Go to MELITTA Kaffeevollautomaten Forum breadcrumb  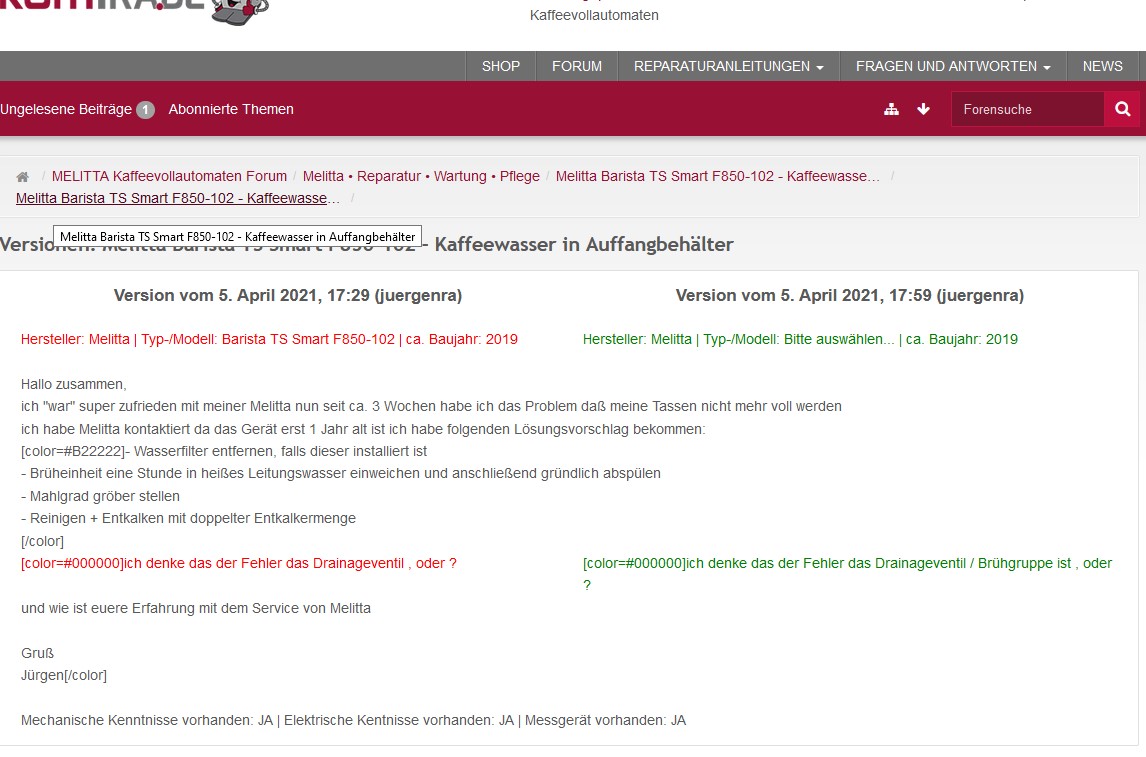click(x=169, y=176)
